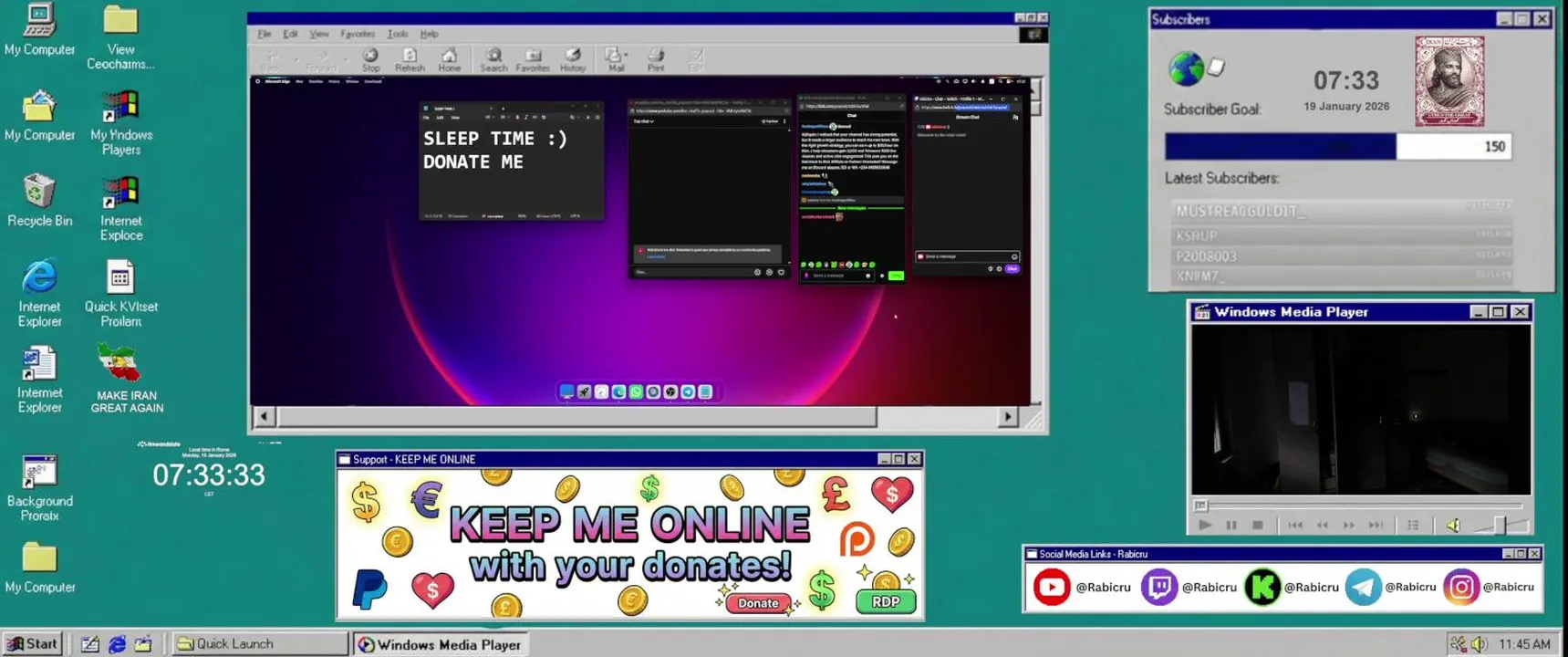Screen dimensions: 1568x657
Task: Open the Recycle Bin desktop icon
Action: click(39, 200)
